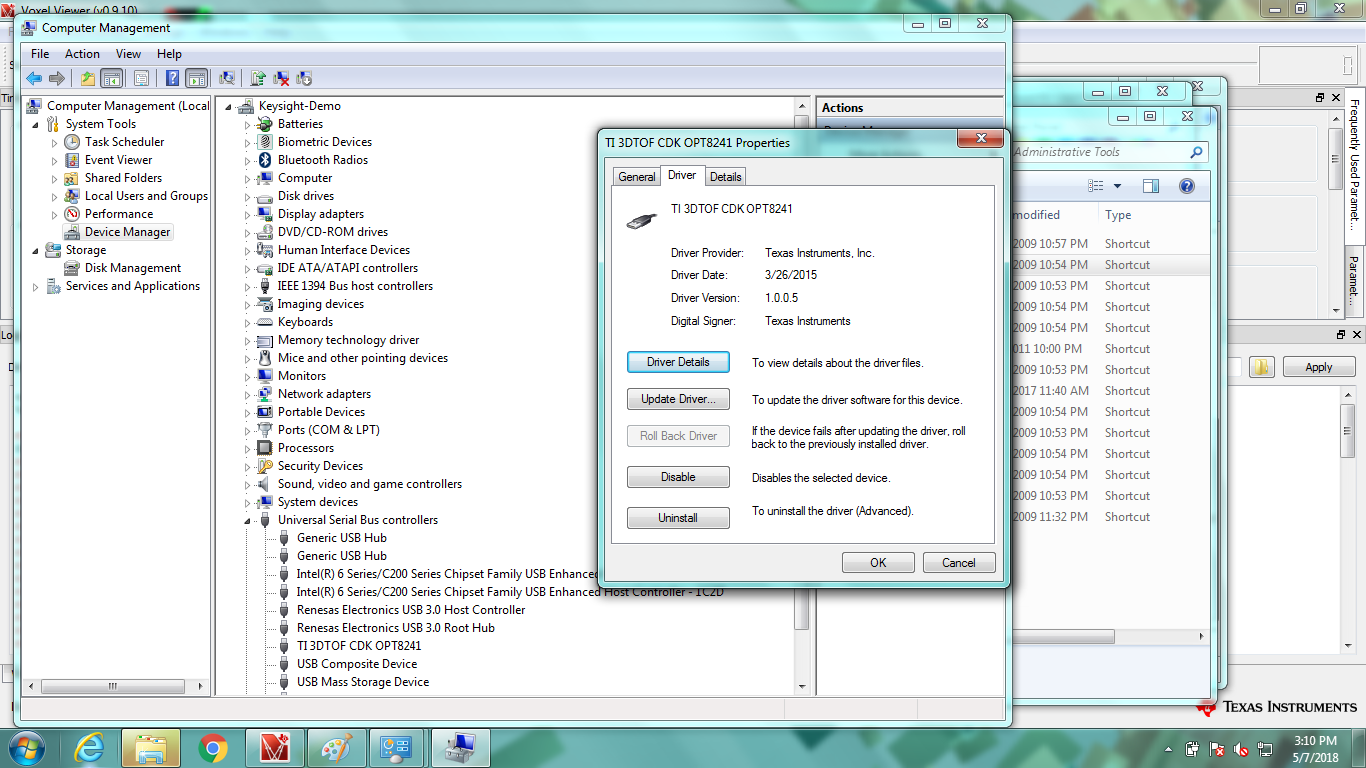Viewport: 1366px width, 768px height.
Task: Open the Help menu
Action: [x=169, y=54]
